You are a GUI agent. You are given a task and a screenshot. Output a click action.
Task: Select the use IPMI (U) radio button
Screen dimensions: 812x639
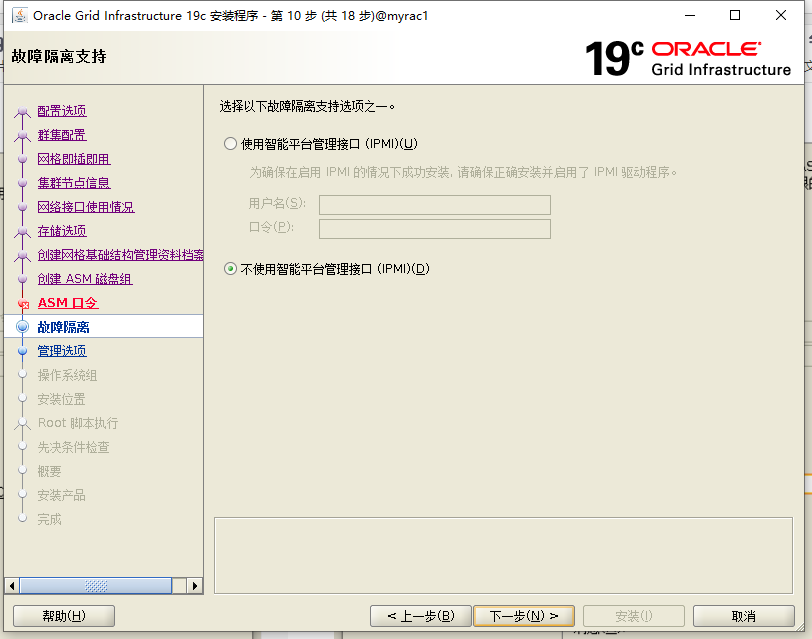pyautogui.click(x=230, y=144)
